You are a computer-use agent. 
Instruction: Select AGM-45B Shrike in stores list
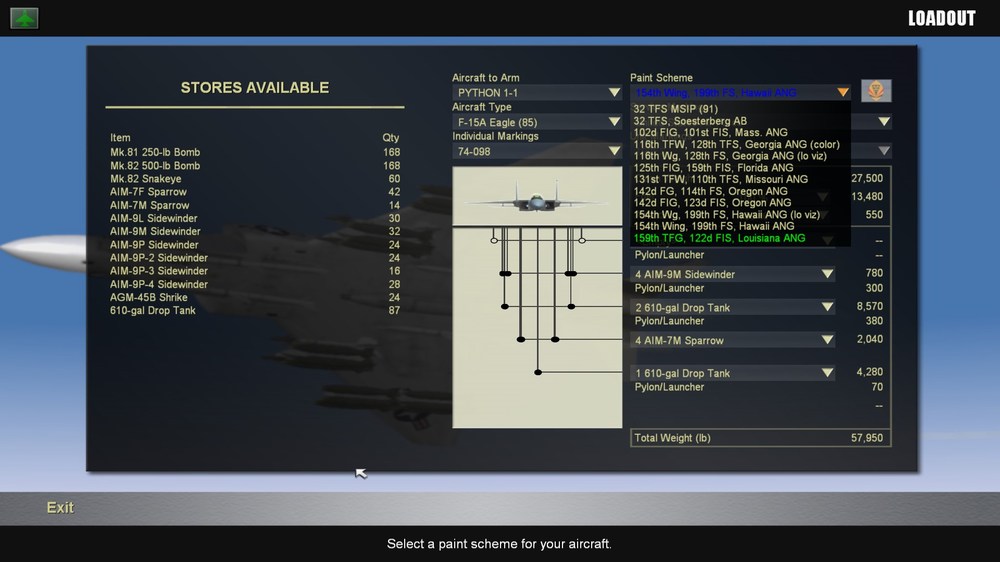(149, 297)
